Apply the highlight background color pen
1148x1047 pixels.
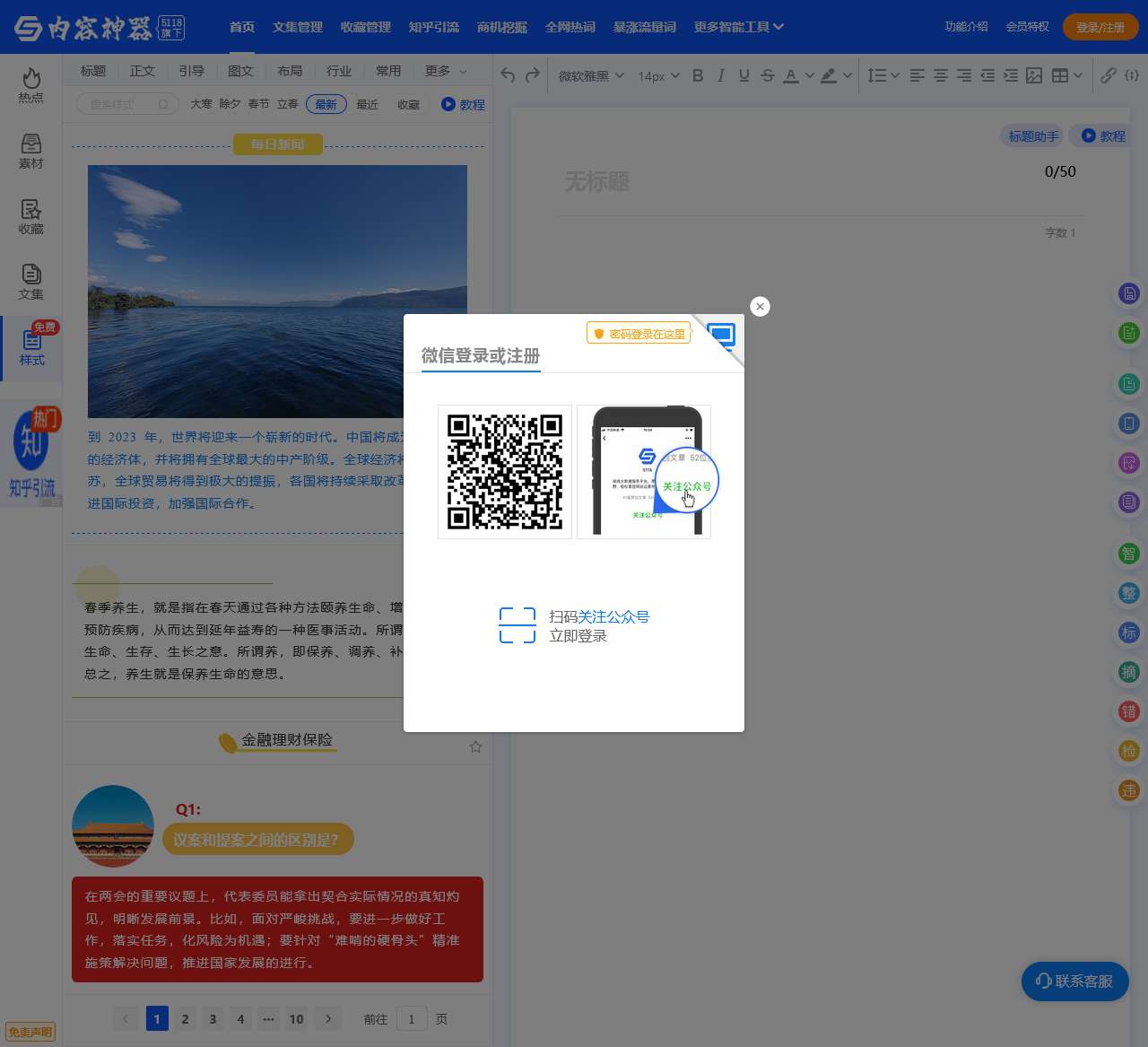[829, 76]
